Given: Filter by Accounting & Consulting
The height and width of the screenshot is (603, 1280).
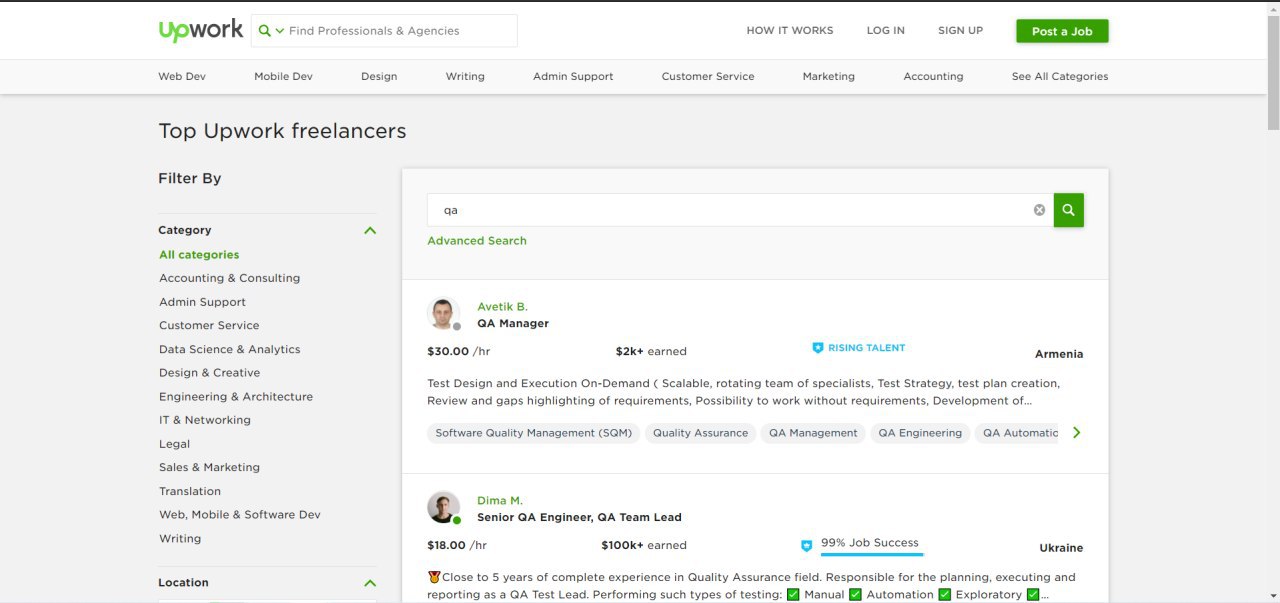Looking at the screenshot, I should pyautogui.click(x=229, y=278).
